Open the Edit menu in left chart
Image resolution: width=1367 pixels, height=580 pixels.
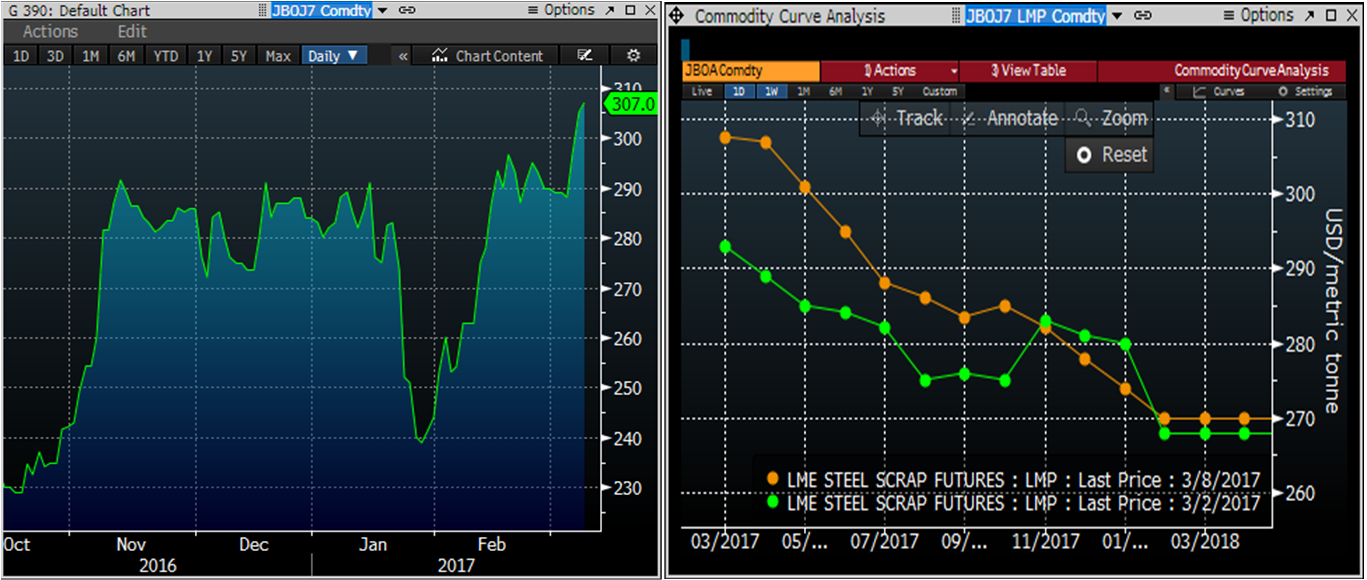[x=132, y=32]
